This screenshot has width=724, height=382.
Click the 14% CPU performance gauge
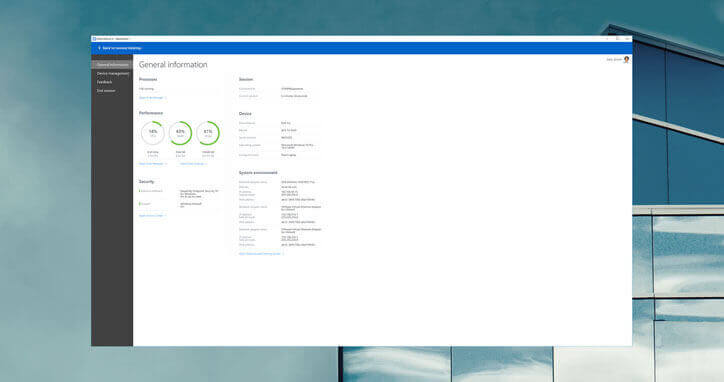tap(152, 133)
